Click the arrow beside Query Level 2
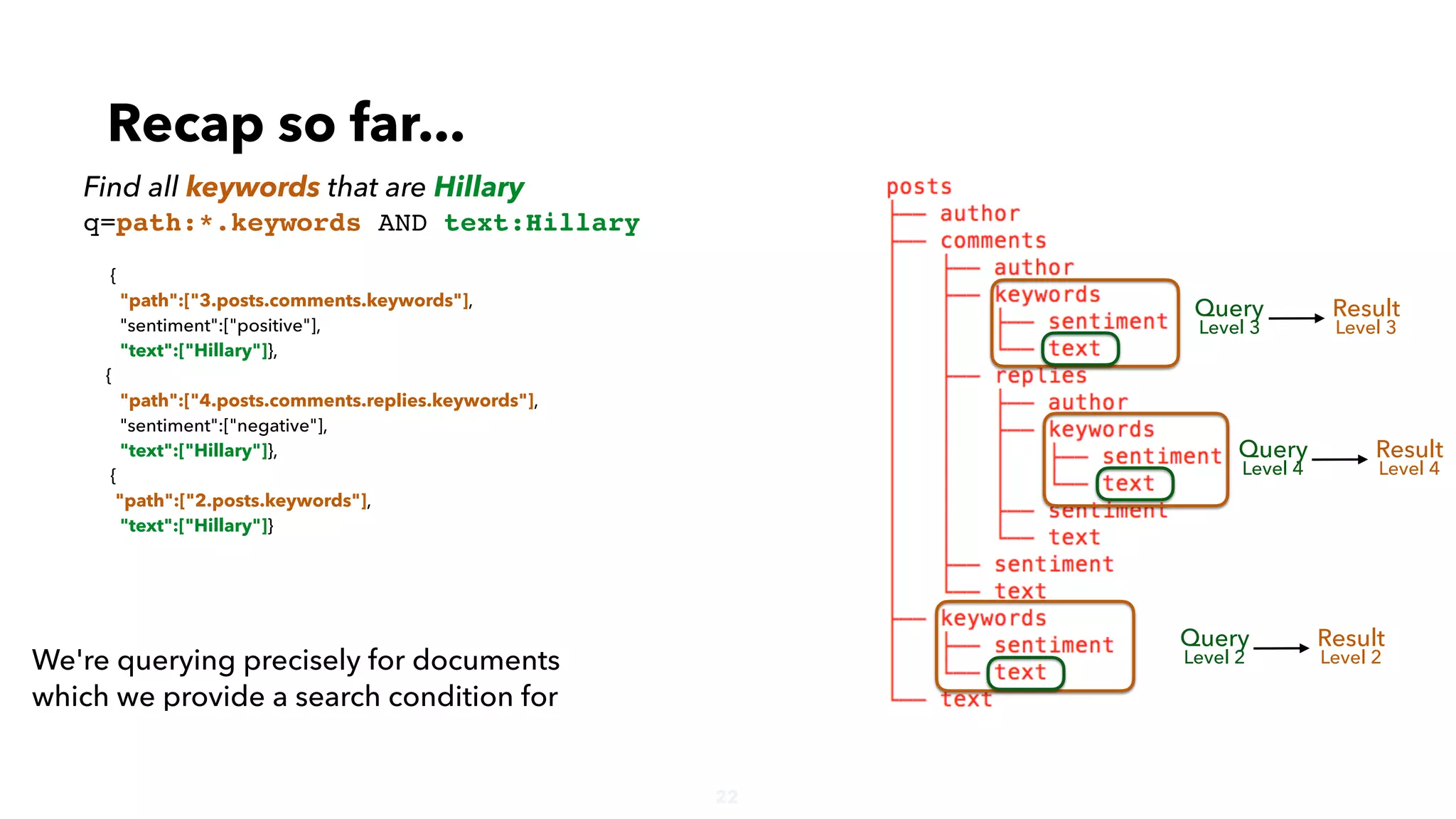Viewport: 1456px width, 819px height. pos(1280,648)
